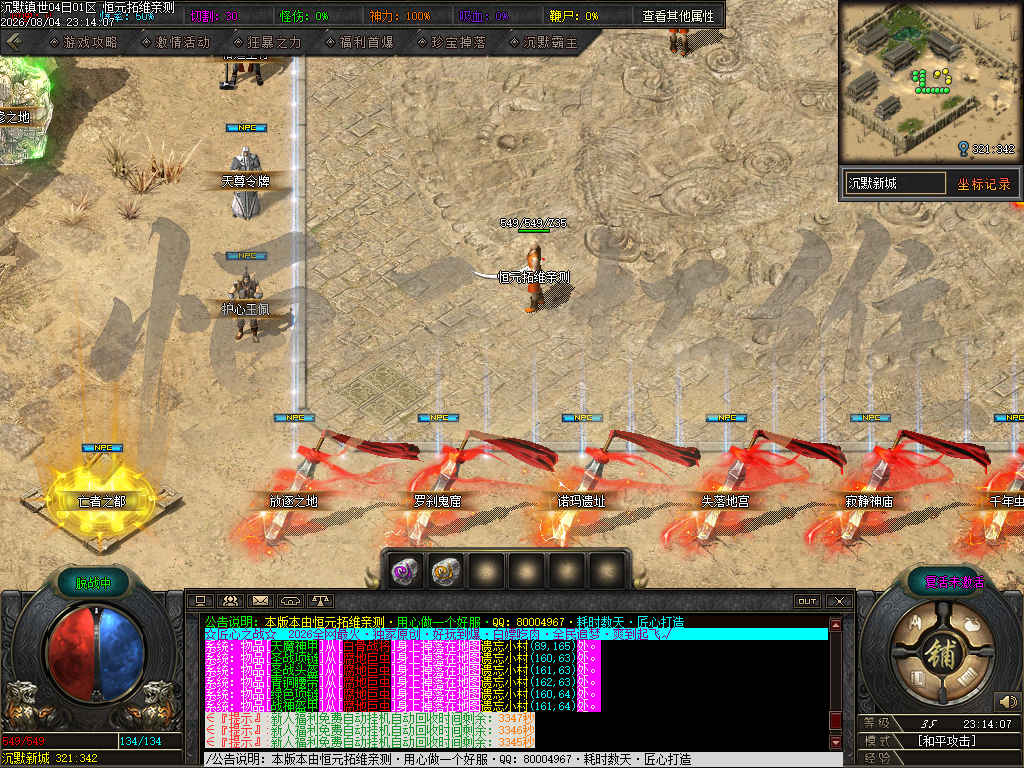1024x768 pixels.
Task: Click the 切割: 30 stat label
Action: 214,16
